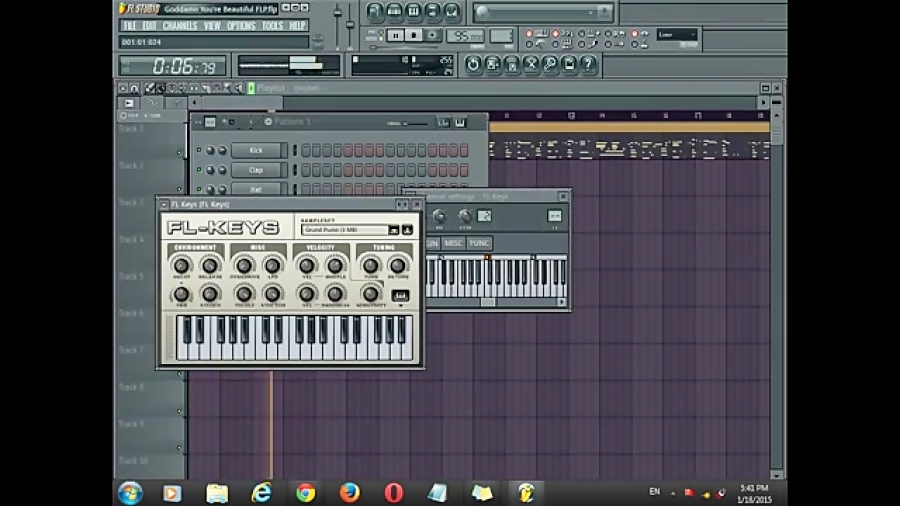The image size is (900, 506).
Task: Toggle the Kick channel green mute LED
Action: (199, 151)
